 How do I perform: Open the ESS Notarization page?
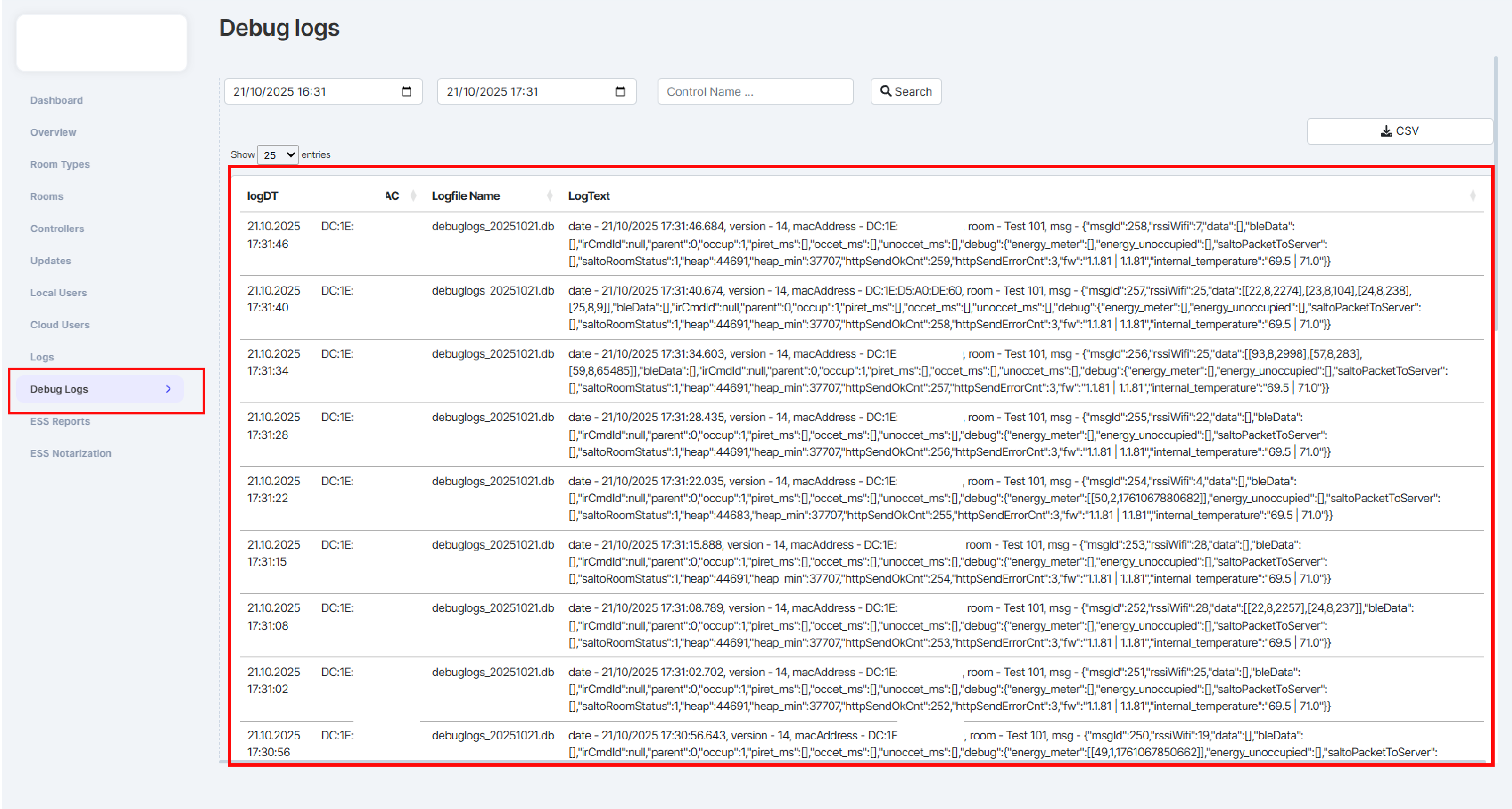pyautogui.click(x=70, y=453)
